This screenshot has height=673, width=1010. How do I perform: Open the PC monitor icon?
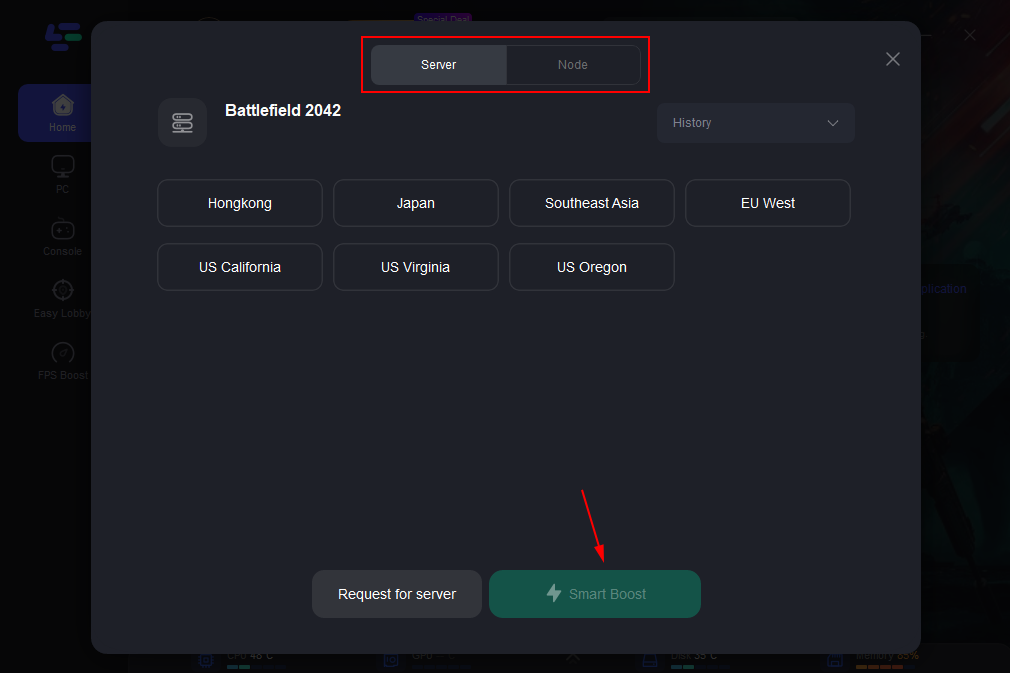coord(62,166)
